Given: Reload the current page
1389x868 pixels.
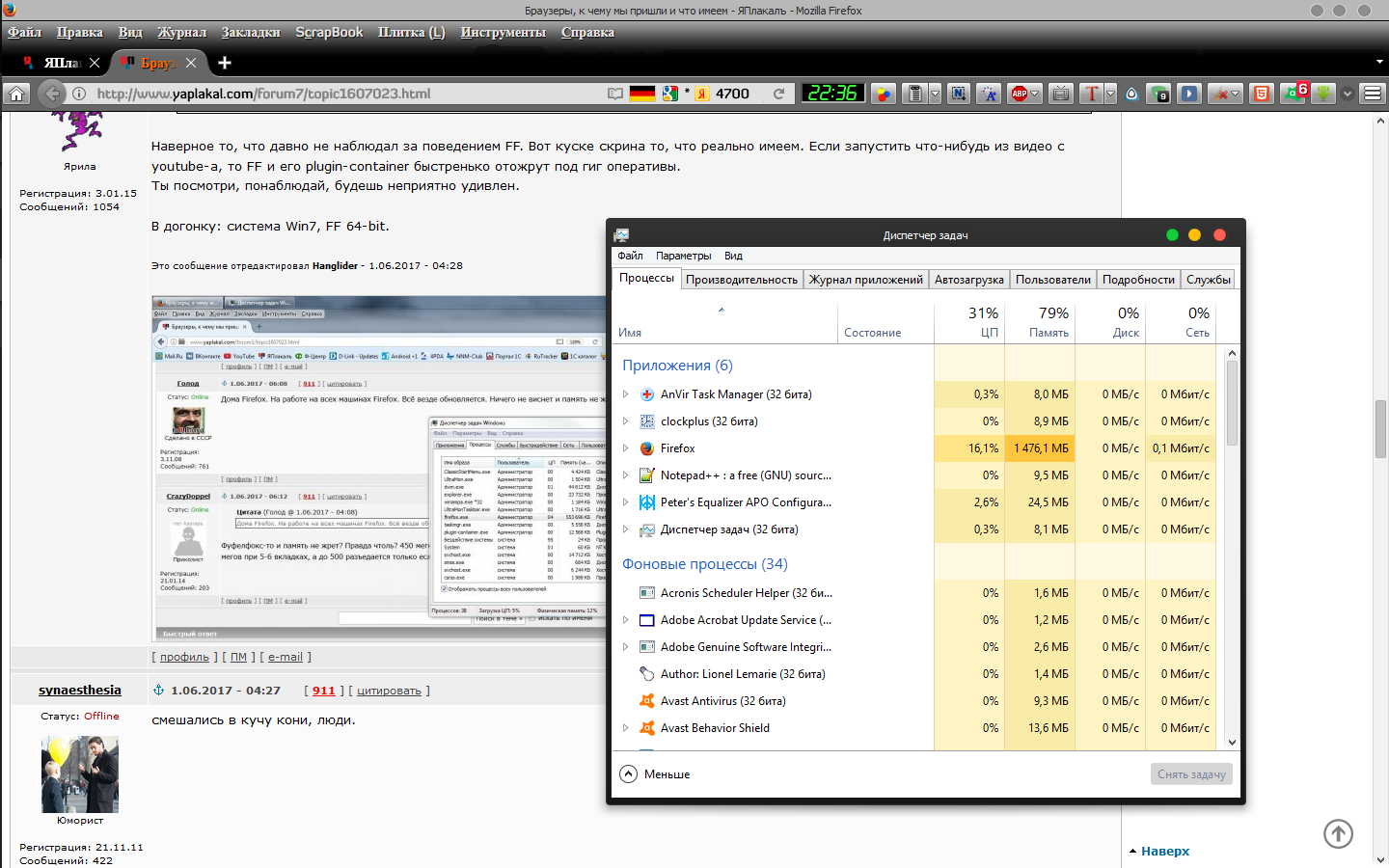Looking at the screenshot, I should point(778,94).
